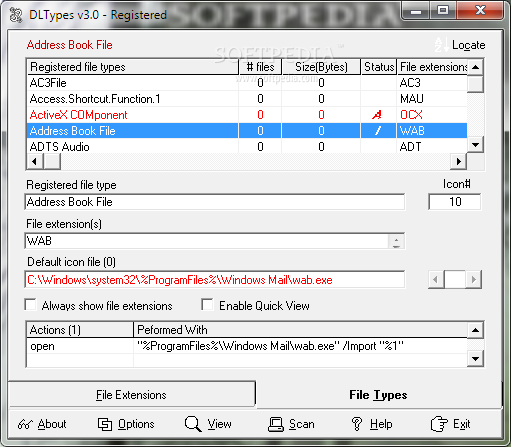Click Actions list scroll down arrow

[476, 359]
